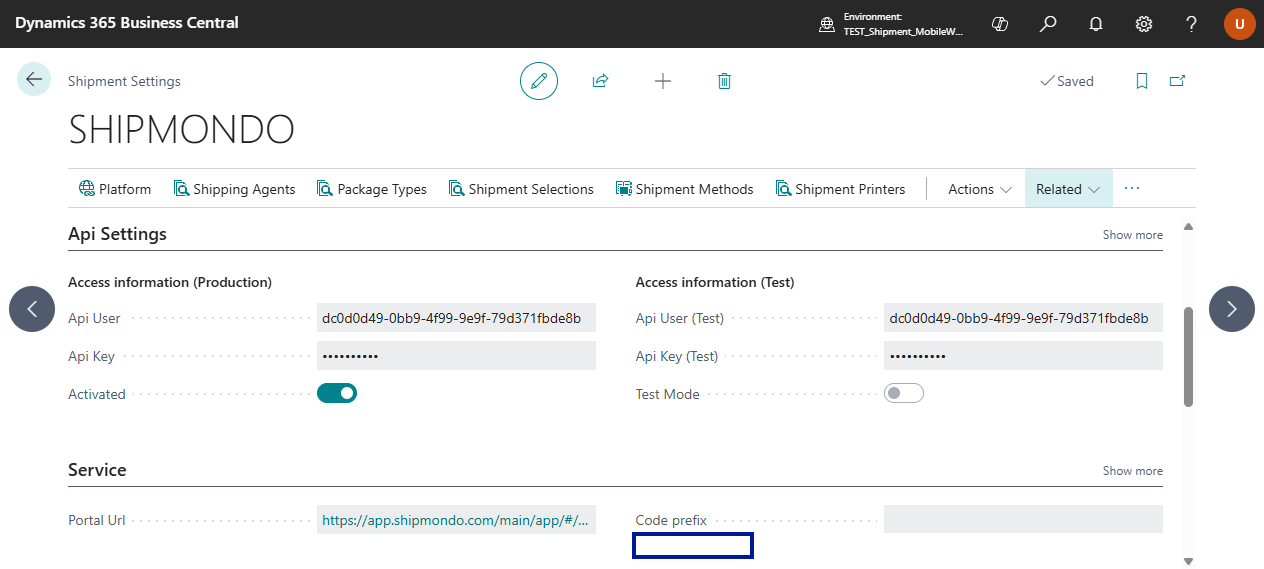The width and height of the screenshot is (1264, 569).
Task: Open settings gear icon
Action: [1144, 24]
